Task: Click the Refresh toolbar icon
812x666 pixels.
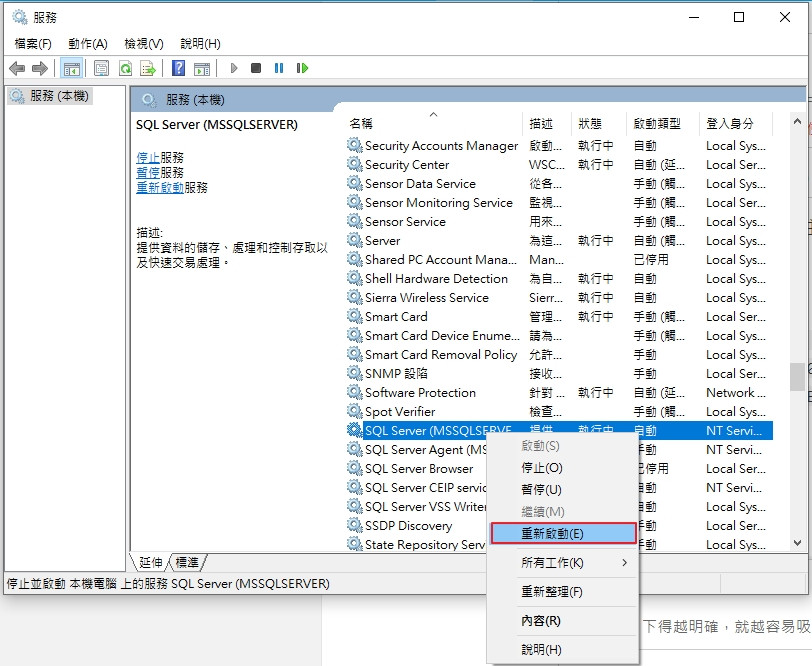Action: [x=125, y=68]
